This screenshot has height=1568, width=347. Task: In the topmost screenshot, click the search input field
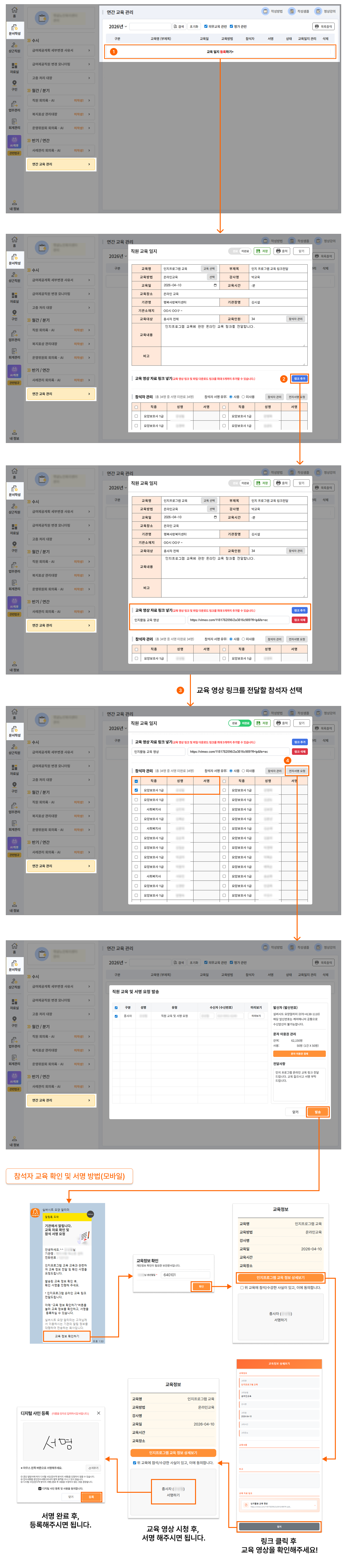point(150,26)
